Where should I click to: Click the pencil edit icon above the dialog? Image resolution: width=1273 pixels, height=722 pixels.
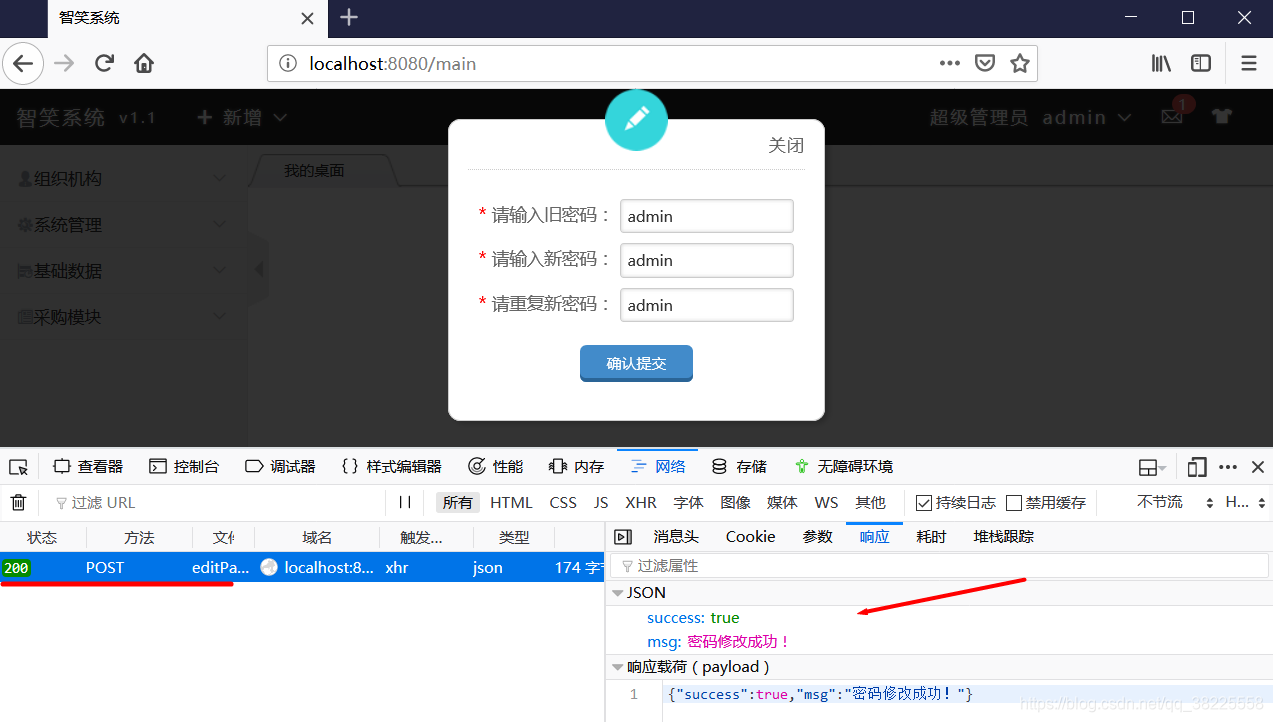636,119
